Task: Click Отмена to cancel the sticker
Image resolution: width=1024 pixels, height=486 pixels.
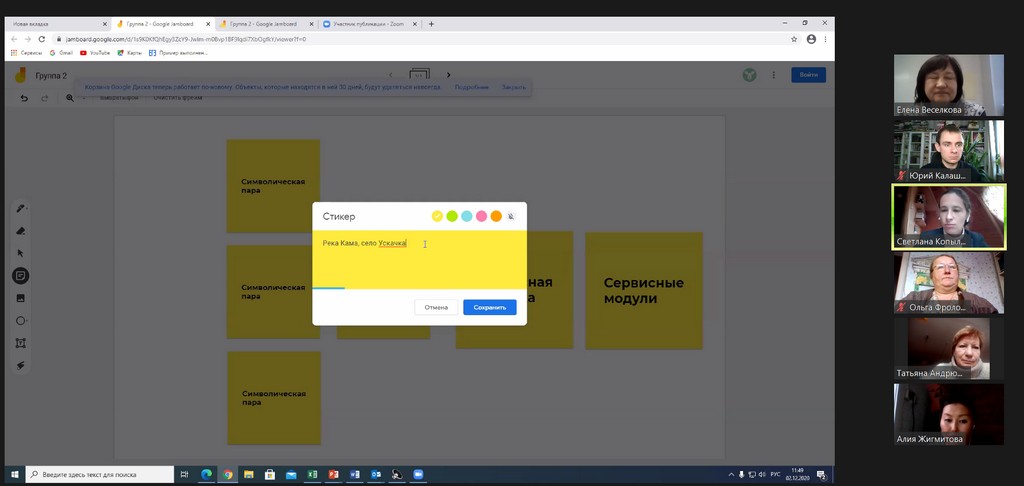Action: (436, 307)
